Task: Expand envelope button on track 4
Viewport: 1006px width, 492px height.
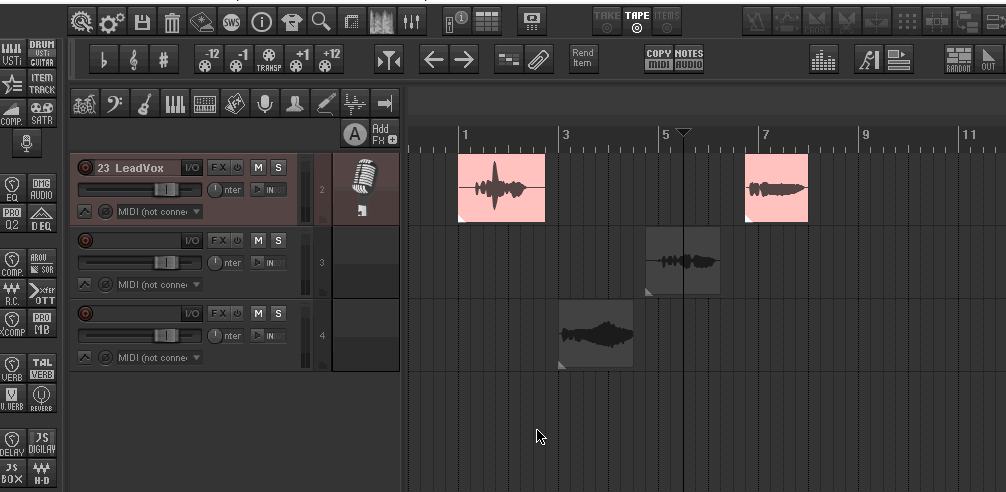Action: (x=85, y=358)
